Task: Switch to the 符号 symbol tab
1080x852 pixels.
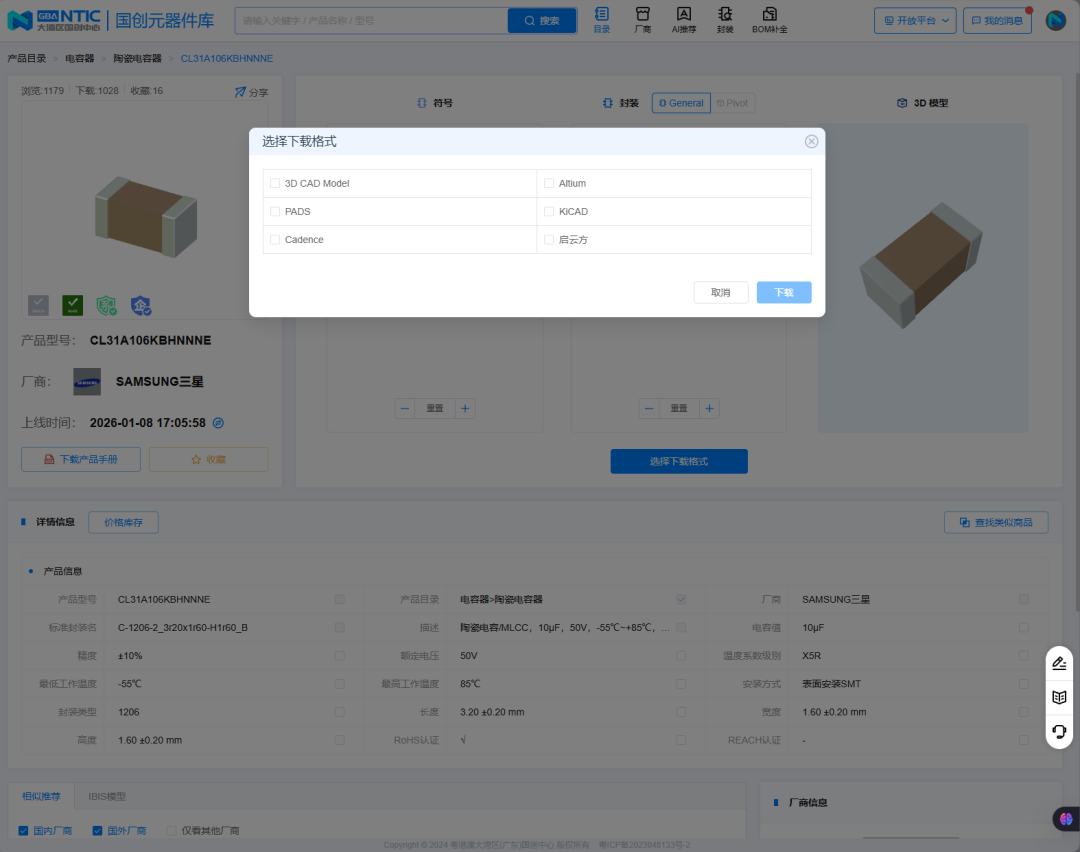Action: pos(435,103)
